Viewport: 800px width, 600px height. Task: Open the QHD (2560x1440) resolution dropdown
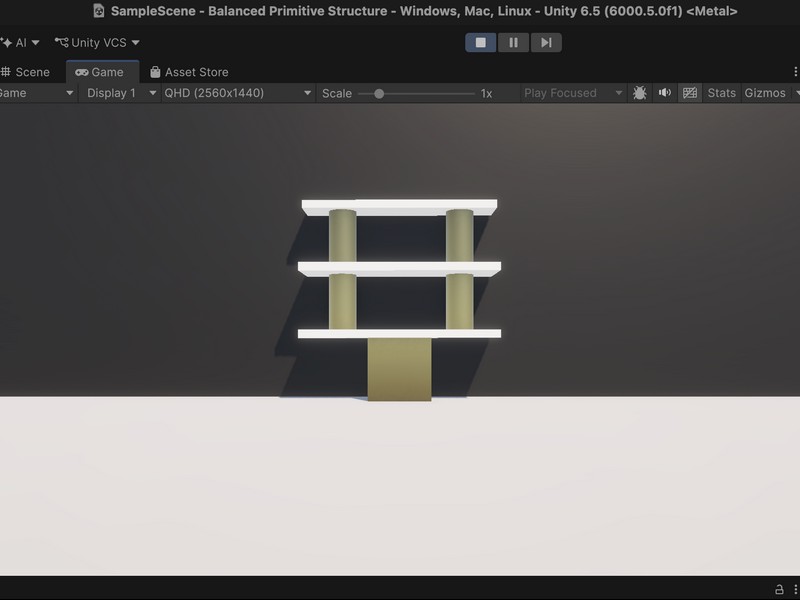(237, 93)
